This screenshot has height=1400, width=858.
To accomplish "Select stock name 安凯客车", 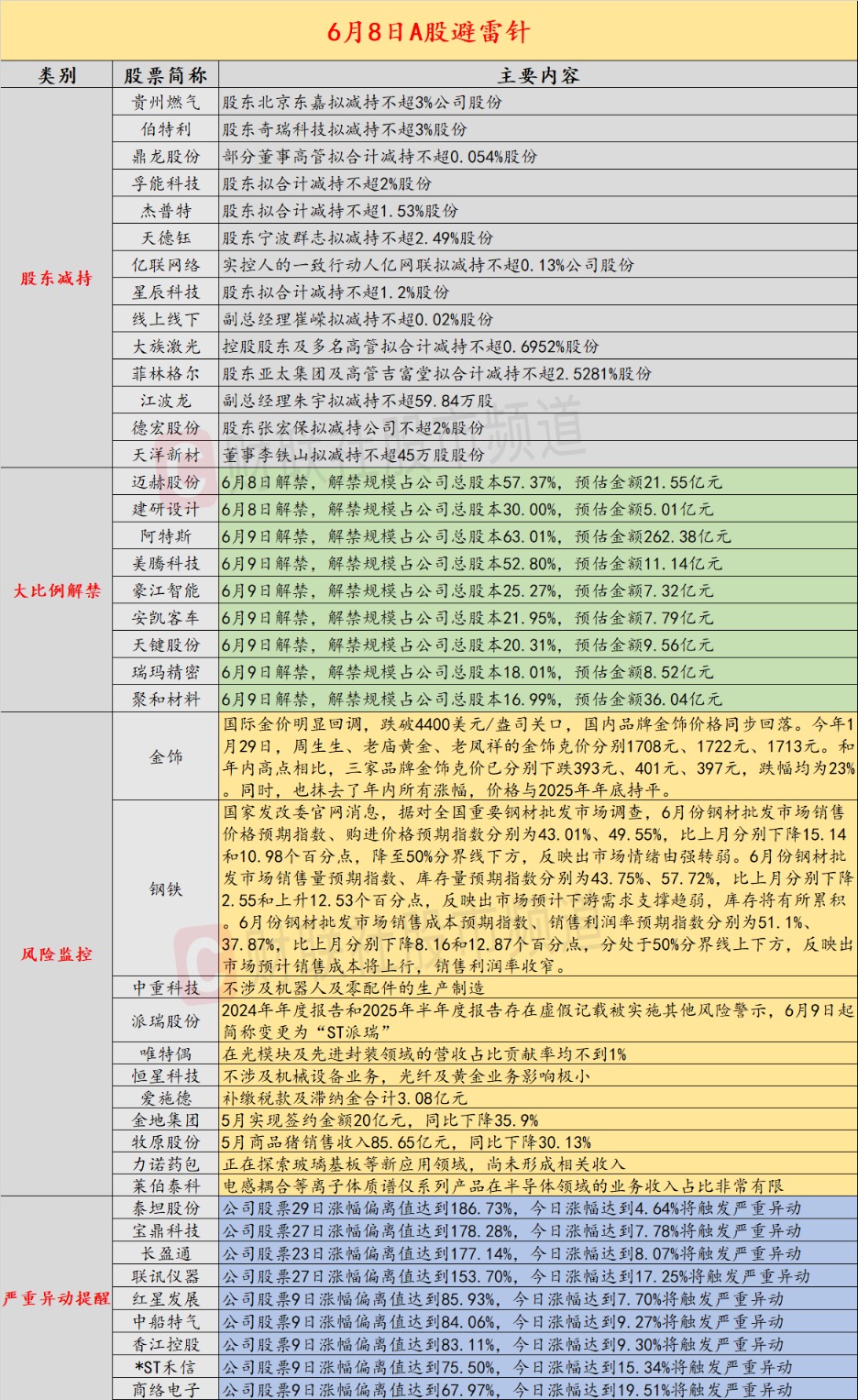I will pos(166,618).
